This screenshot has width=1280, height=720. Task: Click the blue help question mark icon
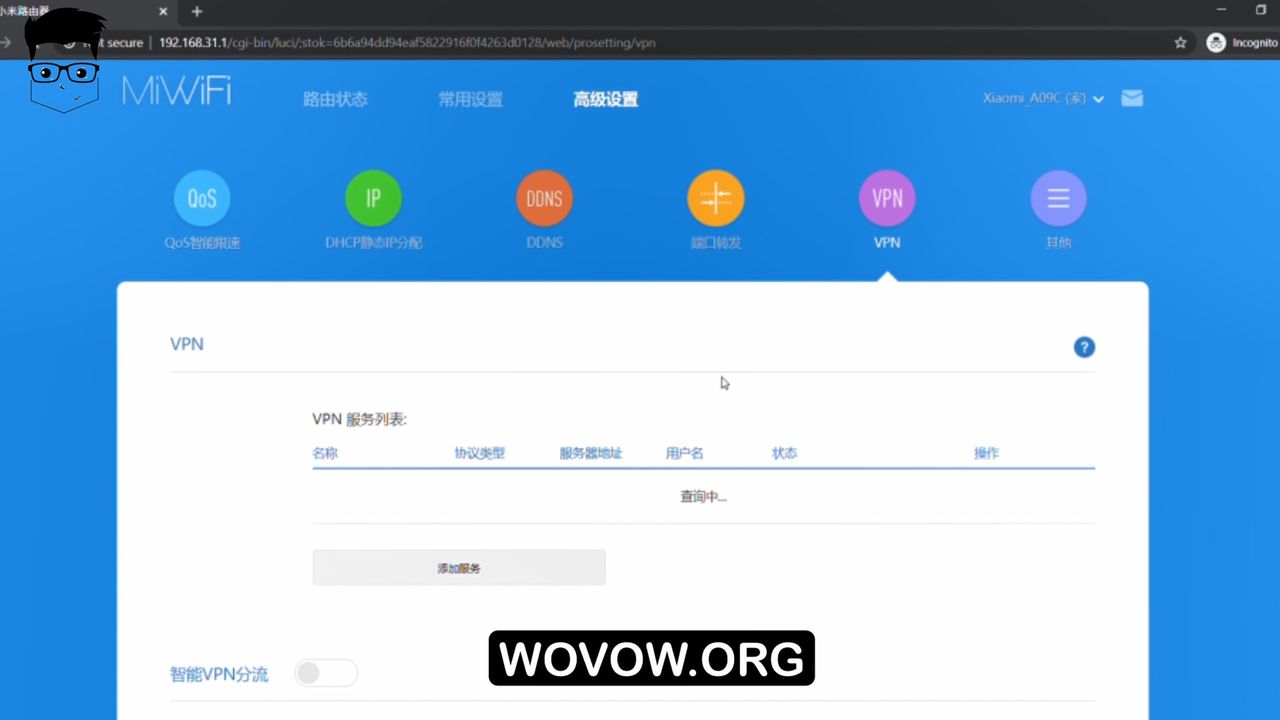pyautogui.click(x=1084, y=347)
